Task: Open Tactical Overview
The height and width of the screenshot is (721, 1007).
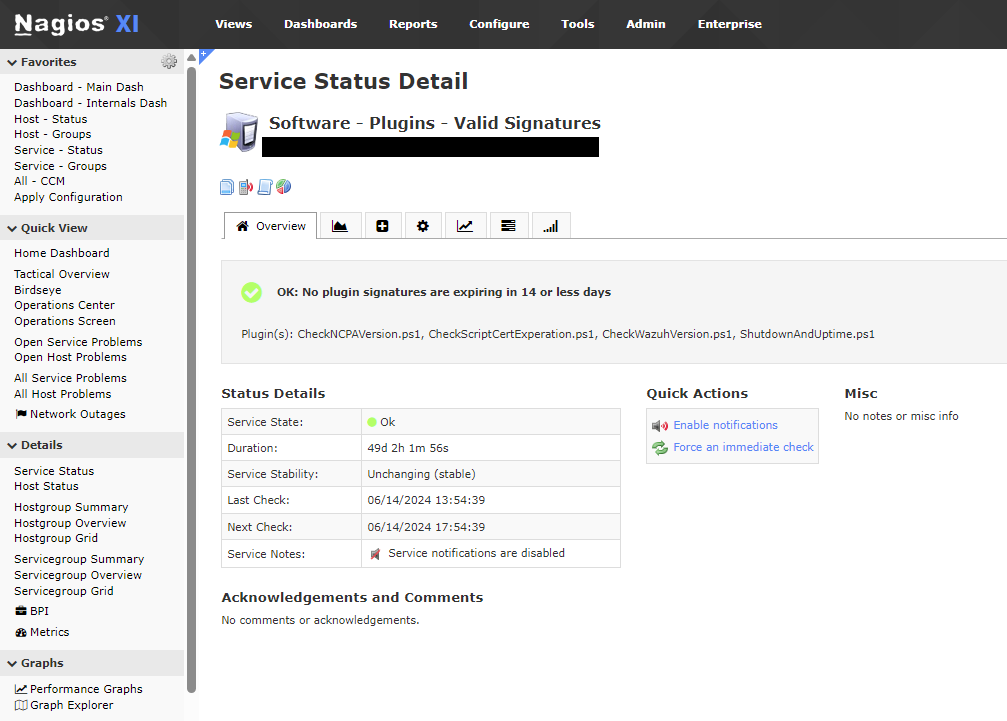Action: (x=62, y=274)
